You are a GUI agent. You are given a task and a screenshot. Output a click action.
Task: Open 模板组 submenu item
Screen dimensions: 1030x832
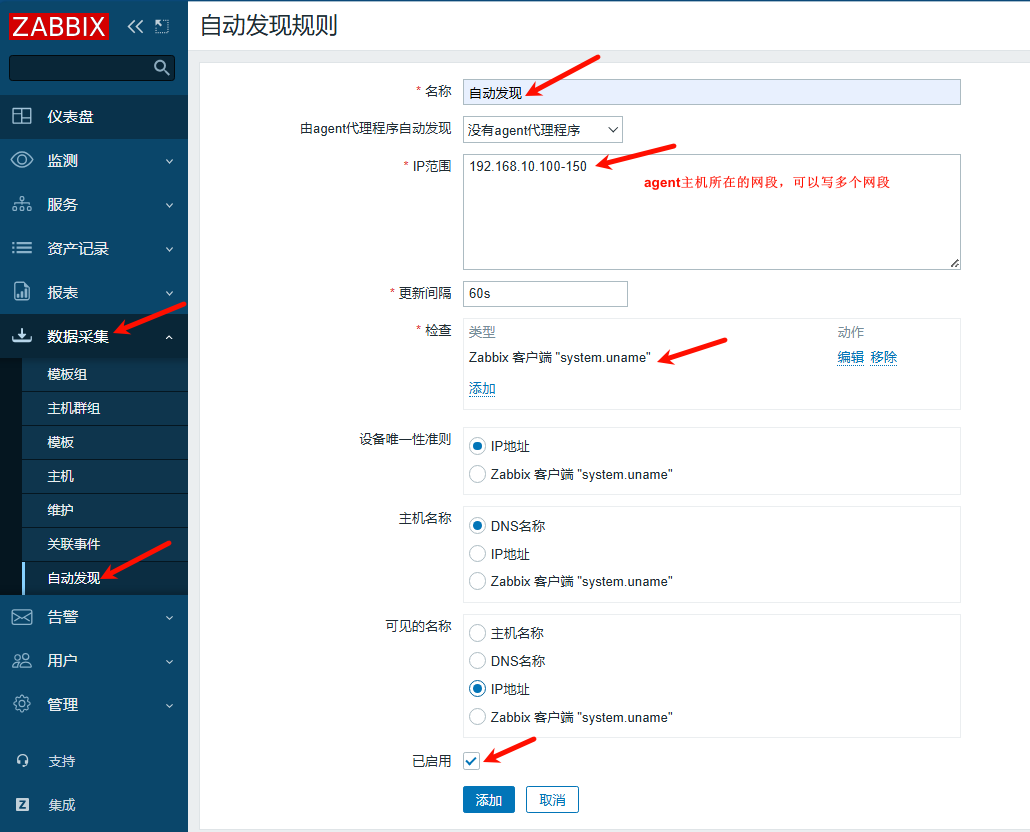point(105,374)
